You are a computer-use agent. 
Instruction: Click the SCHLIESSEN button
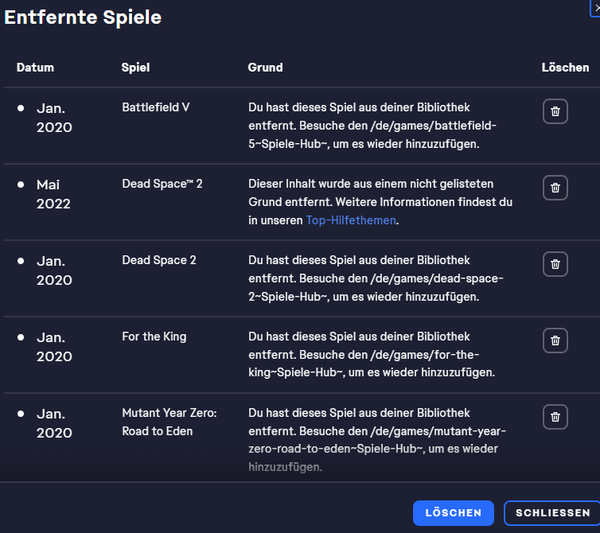click(x=552, y=513)
